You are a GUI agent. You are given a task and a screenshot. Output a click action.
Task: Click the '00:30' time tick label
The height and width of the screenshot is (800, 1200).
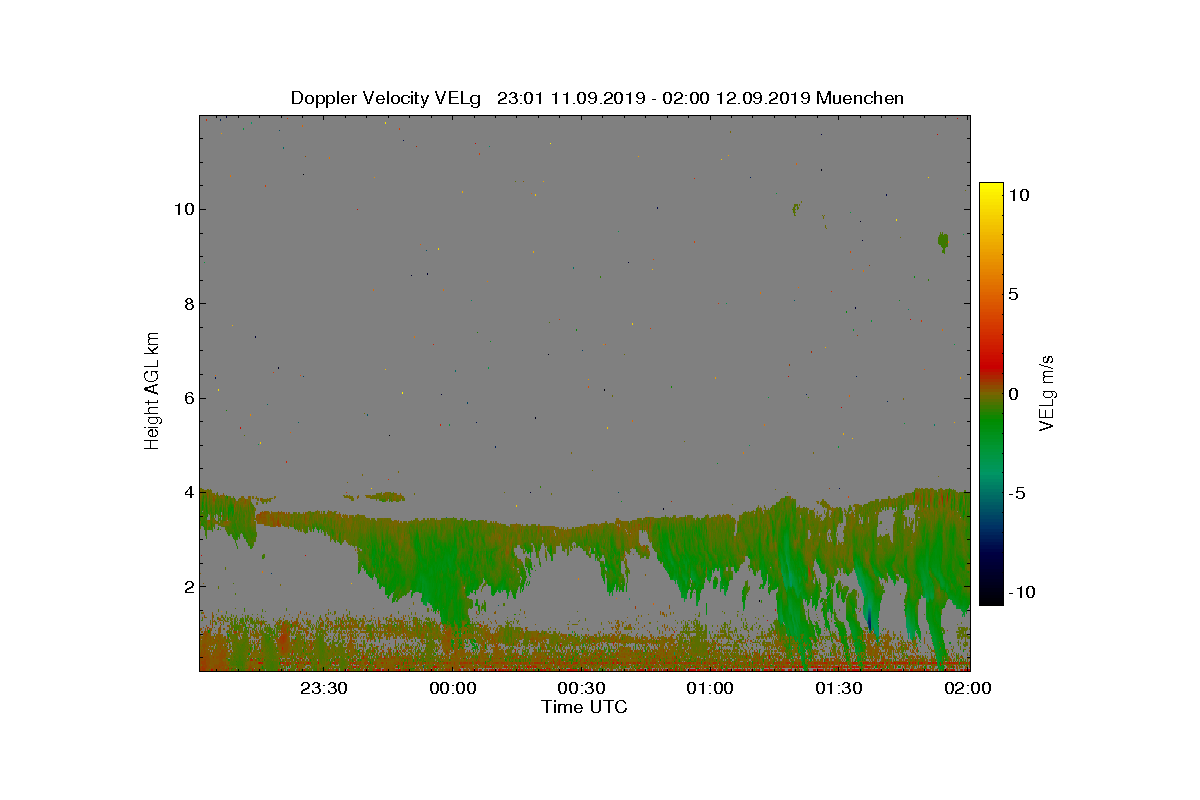[x=581, y=688]
